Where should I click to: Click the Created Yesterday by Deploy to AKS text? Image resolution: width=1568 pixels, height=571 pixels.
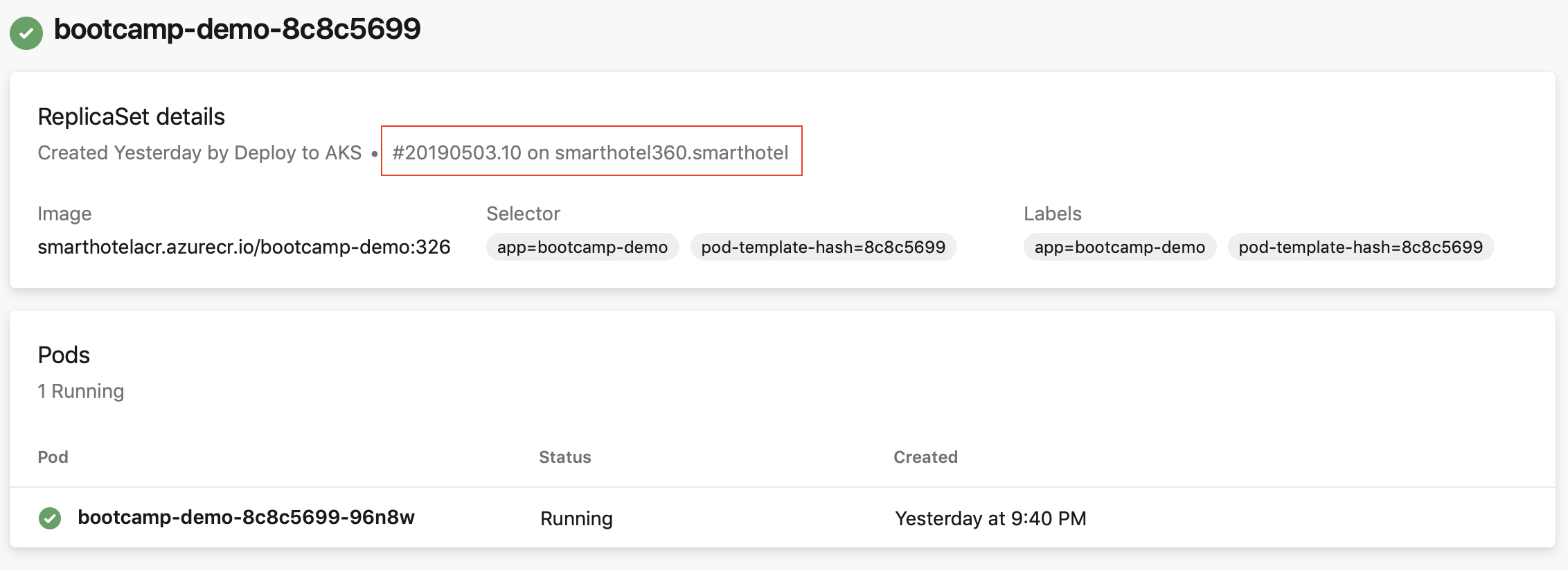[199, 152]
